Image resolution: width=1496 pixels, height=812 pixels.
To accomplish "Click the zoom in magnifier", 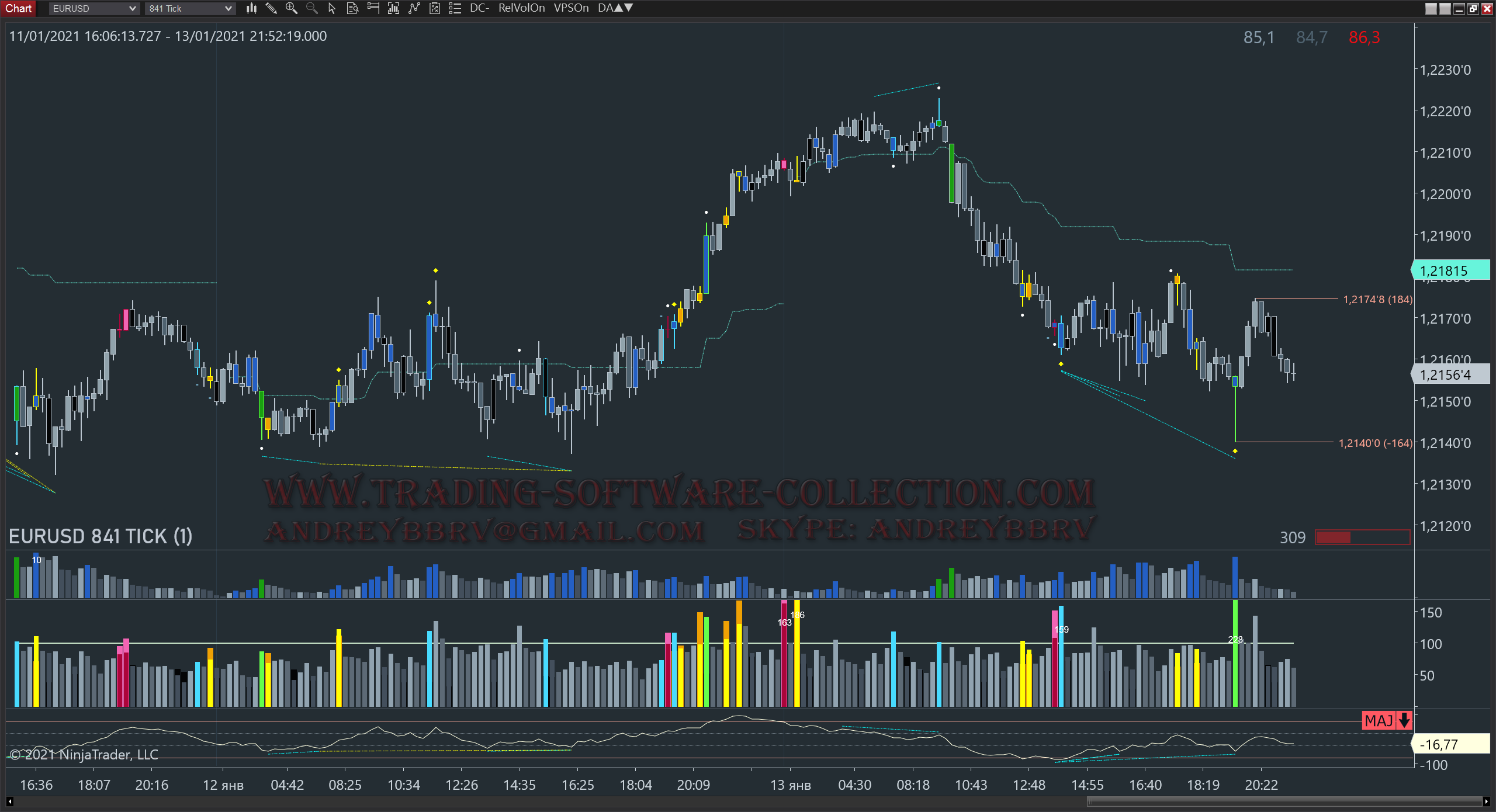I will pyautogui.click(x=291, y=8).
